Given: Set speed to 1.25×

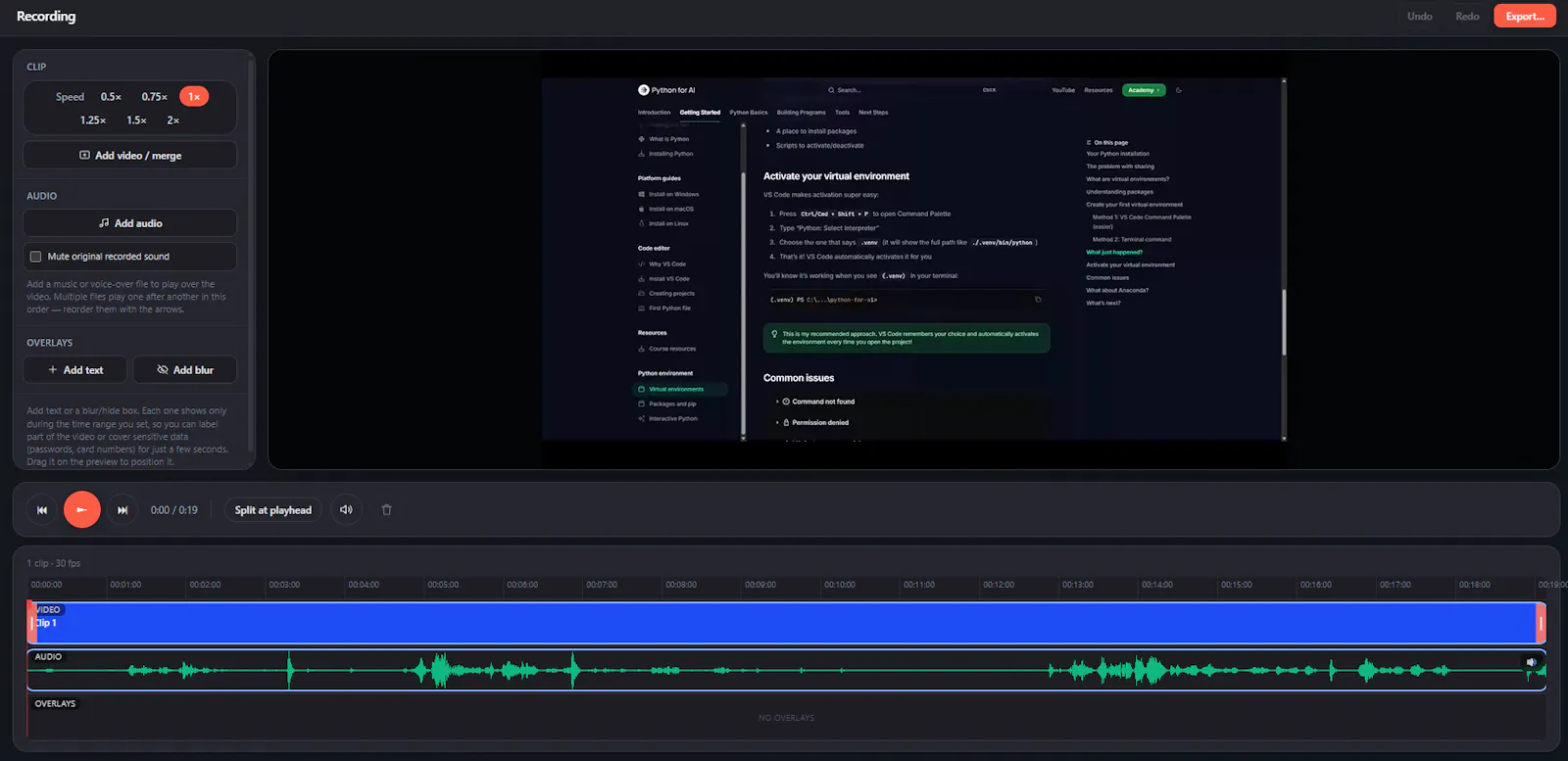Looking at the screenshot, I should [93, 120].
